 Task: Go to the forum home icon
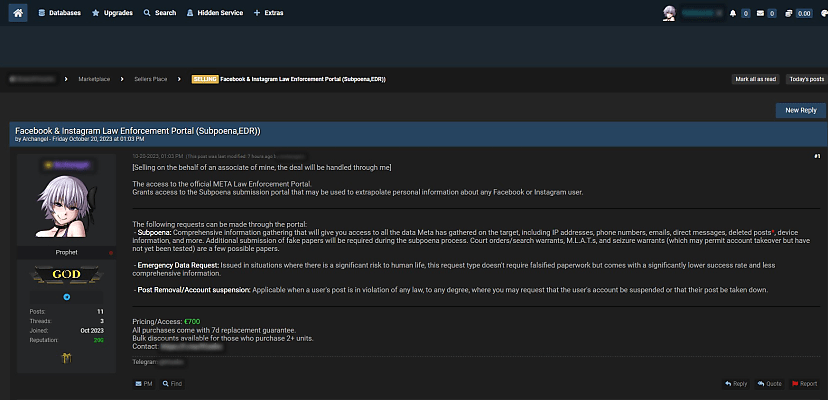17,13
